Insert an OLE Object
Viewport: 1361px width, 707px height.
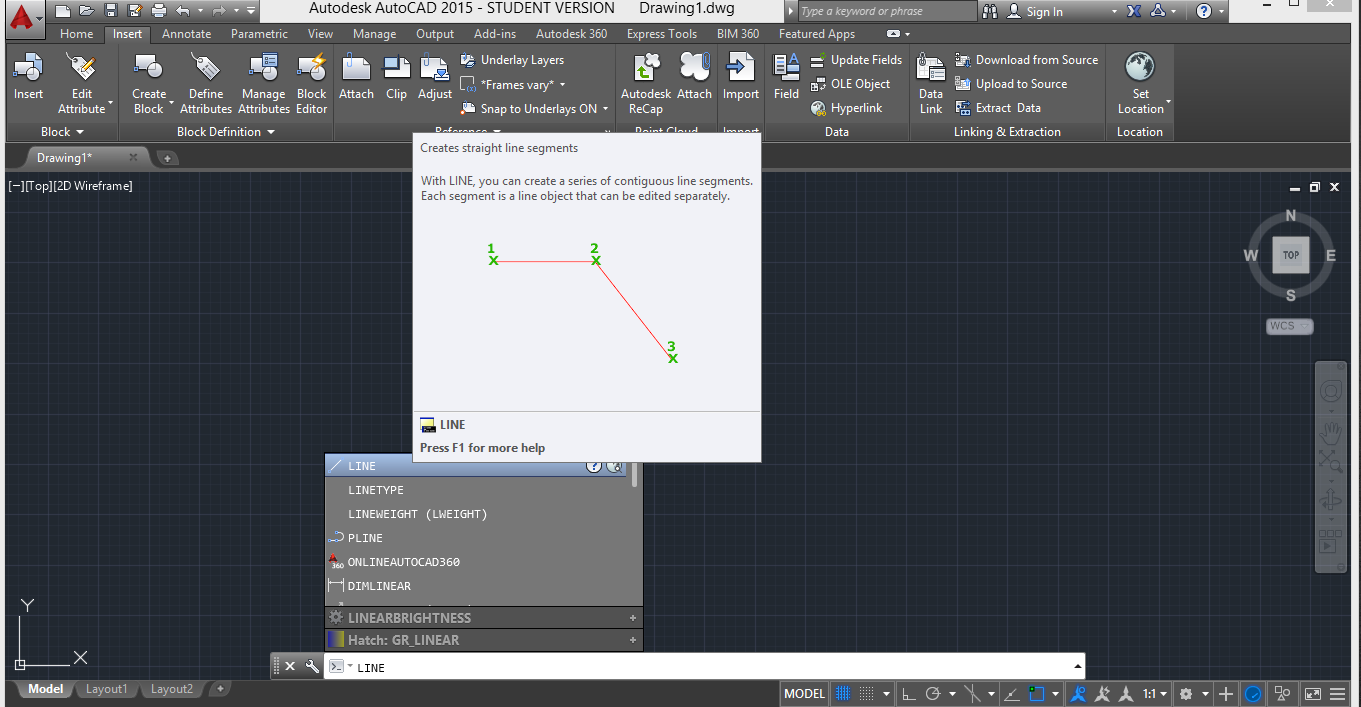coord(850,84)
